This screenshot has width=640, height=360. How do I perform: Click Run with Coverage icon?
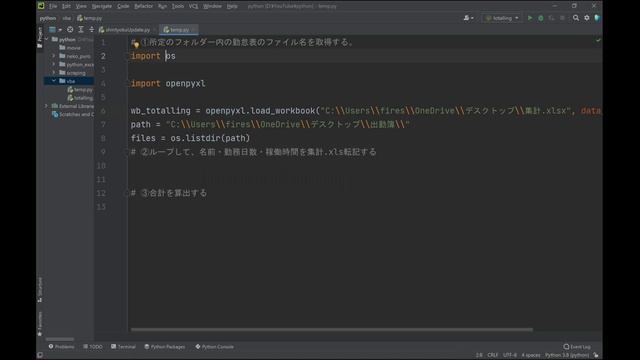551,18
